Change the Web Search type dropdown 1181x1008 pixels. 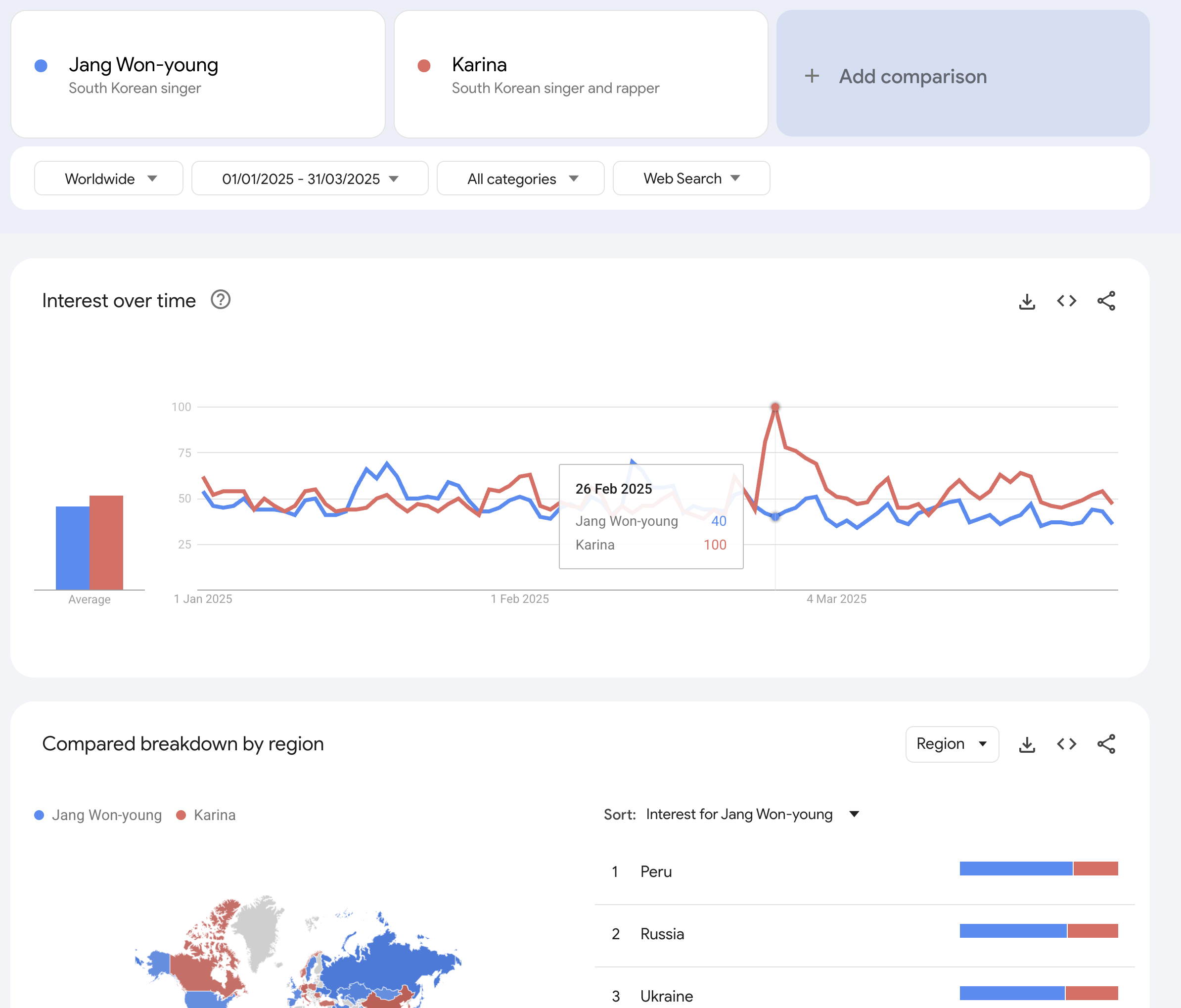tap(691, 179)
